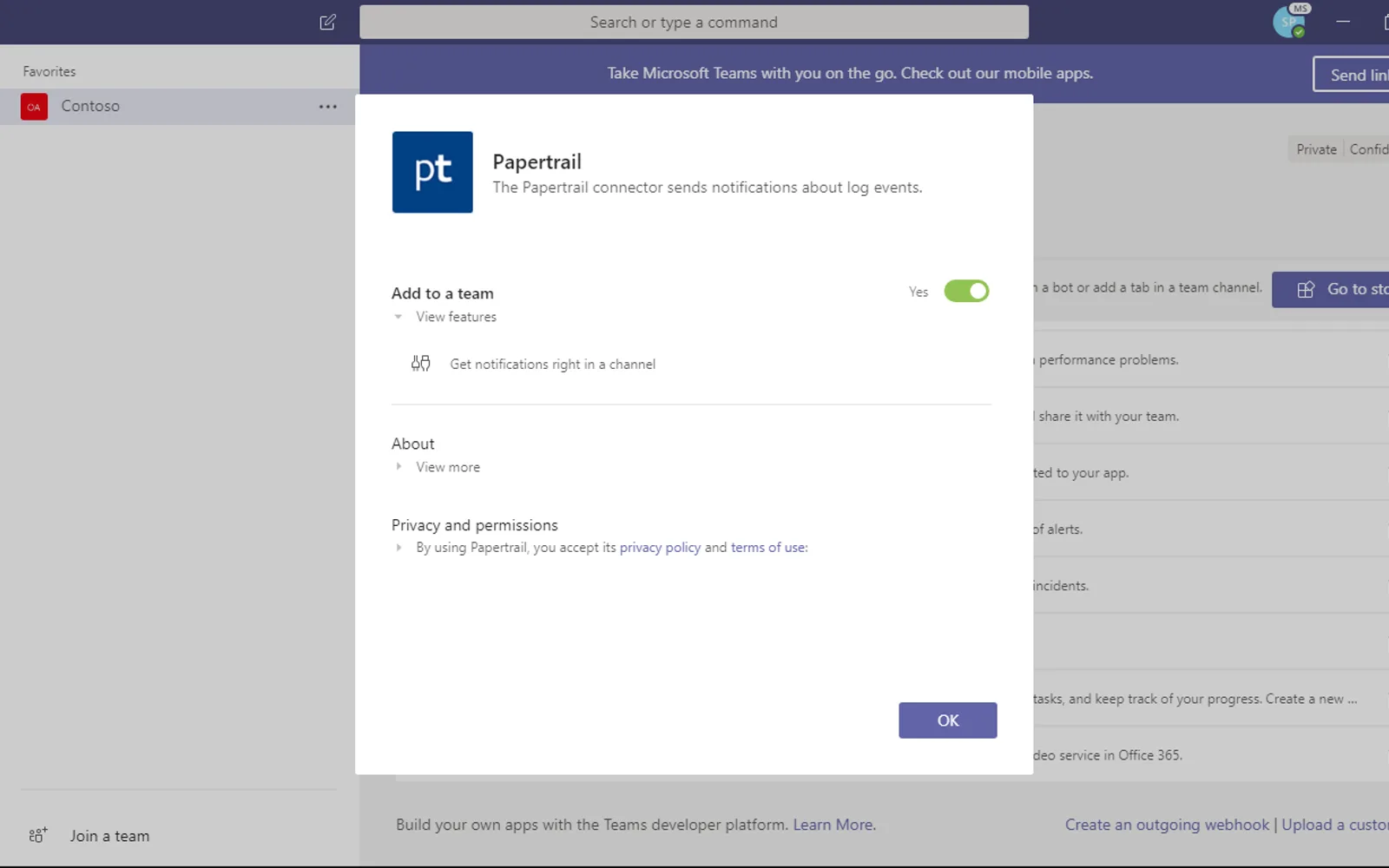The image size is (1389, 868).
Task: Click the Papertrail title text
Action: pyautogui.click(x=537, y=162)
